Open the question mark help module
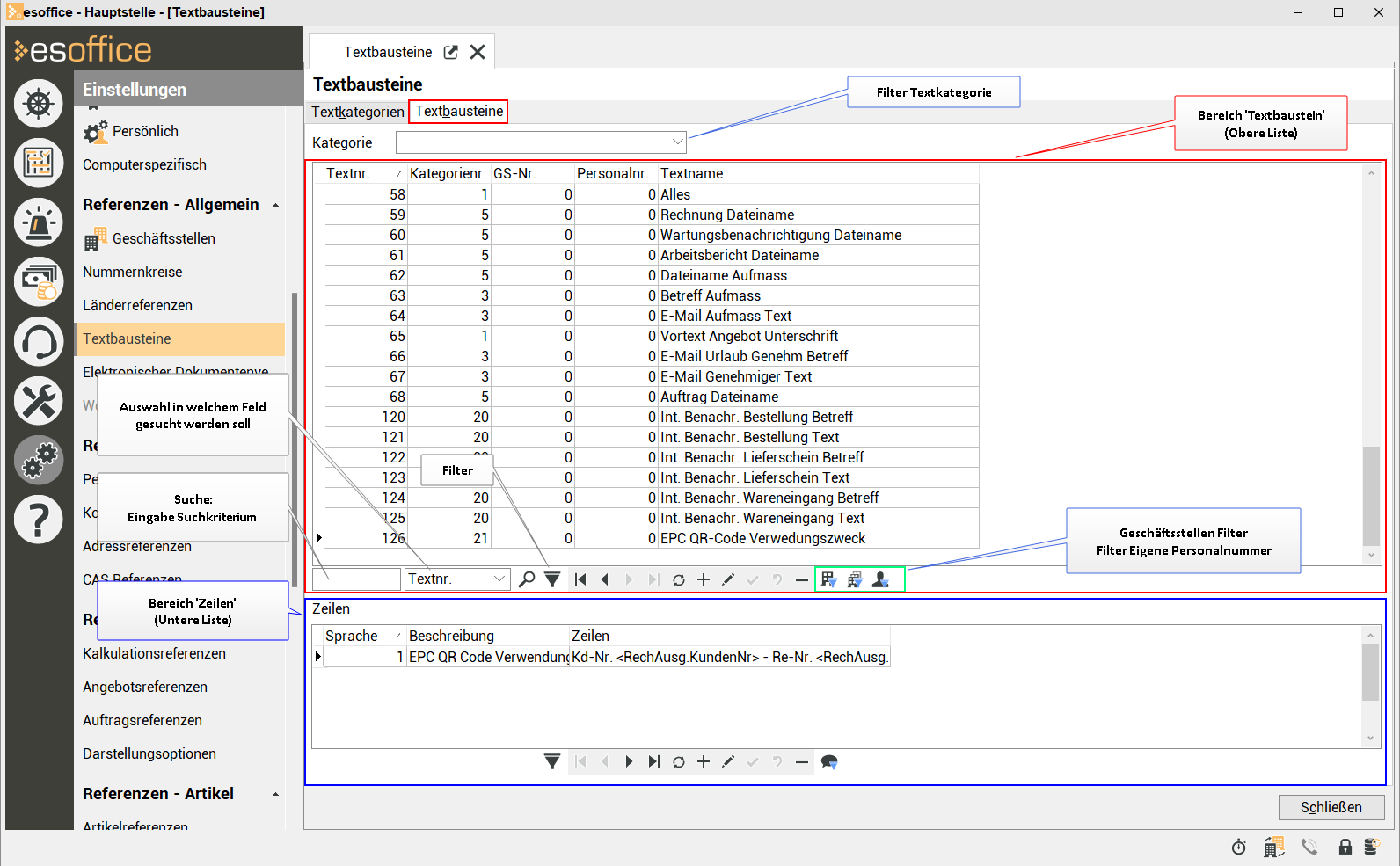The height and width of the screenshot is (866, 1400). [x=39, y=520]
